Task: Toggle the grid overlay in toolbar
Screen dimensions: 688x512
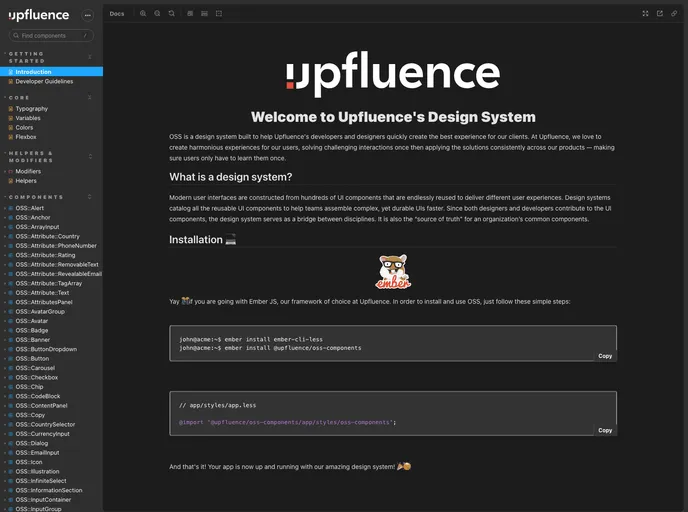Action: point(204,14)
